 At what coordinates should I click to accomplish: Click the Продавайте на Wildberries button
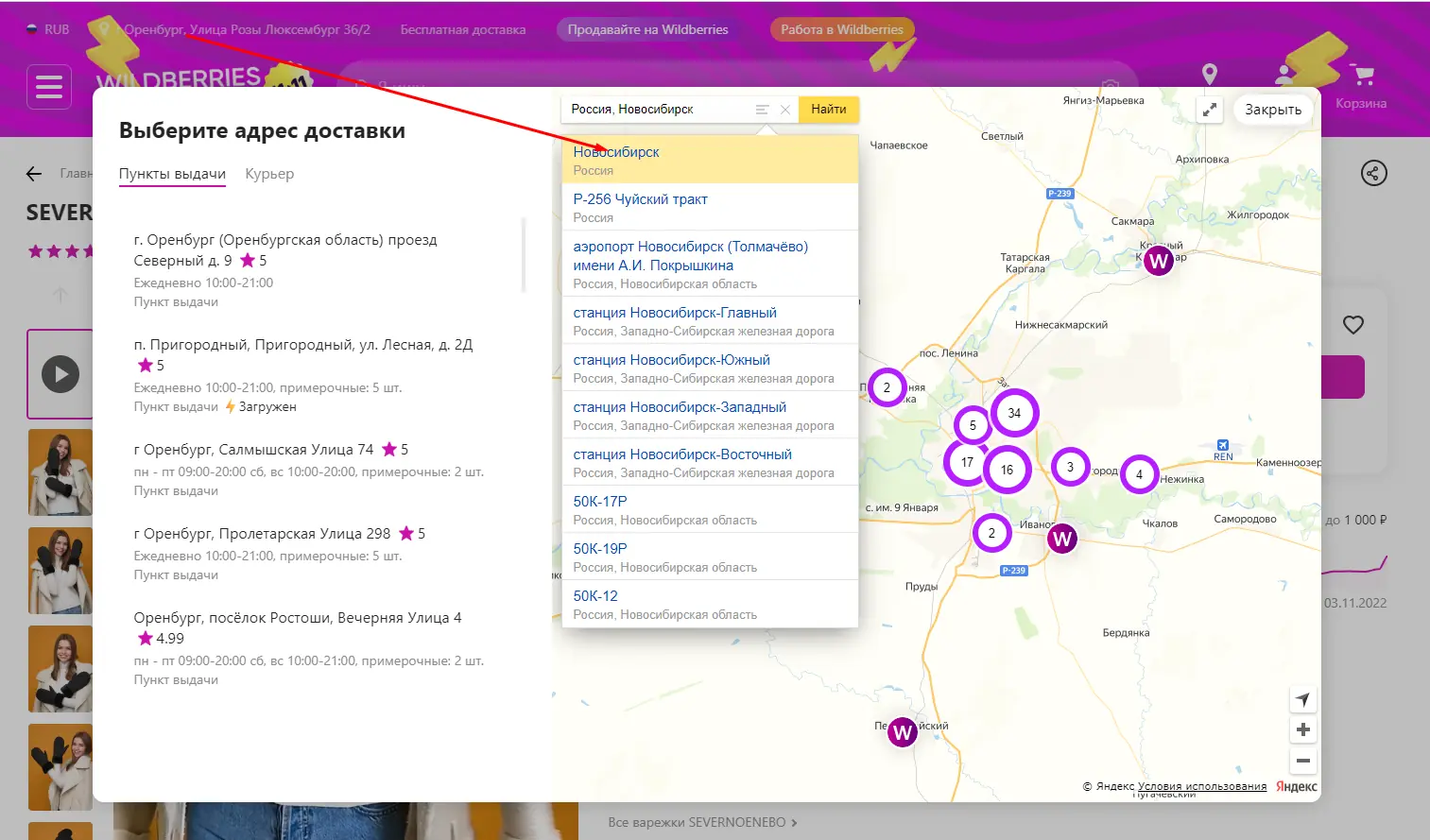(x=647, y=29)
